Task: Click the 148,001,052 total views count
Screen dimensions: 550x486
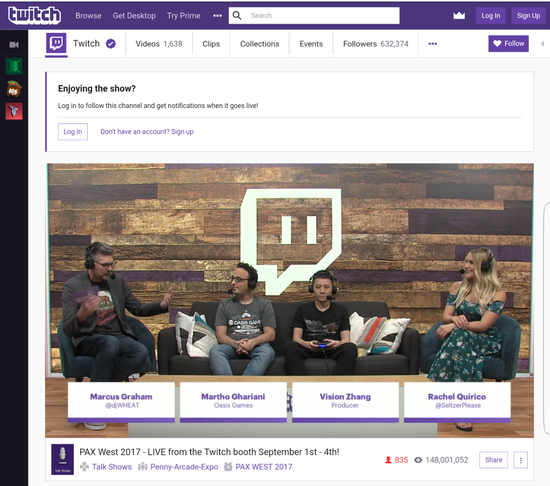Action: click(447, 460)
